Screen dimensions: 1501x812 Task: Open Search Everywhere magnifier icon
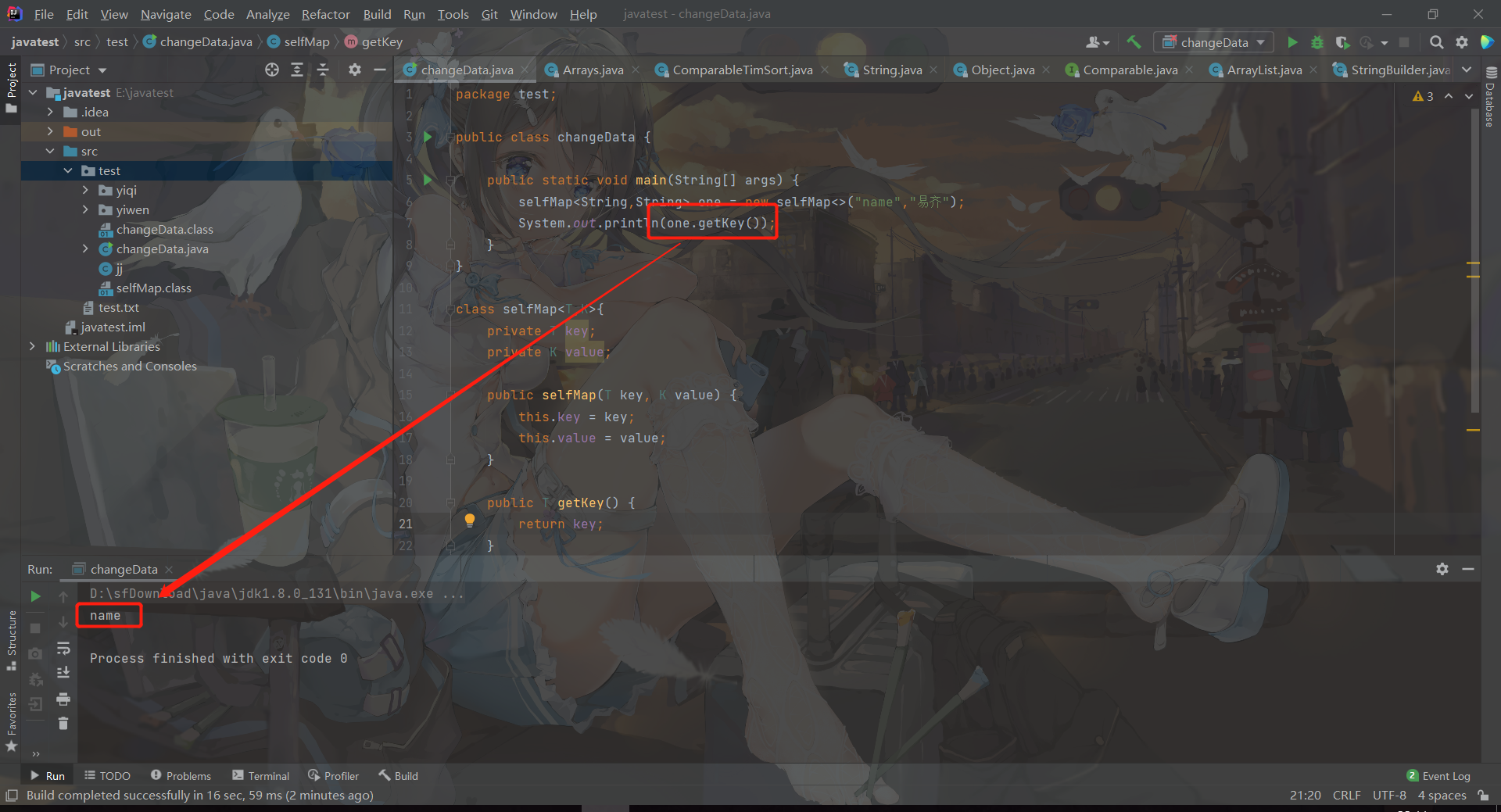click(x=1437, y=42)
